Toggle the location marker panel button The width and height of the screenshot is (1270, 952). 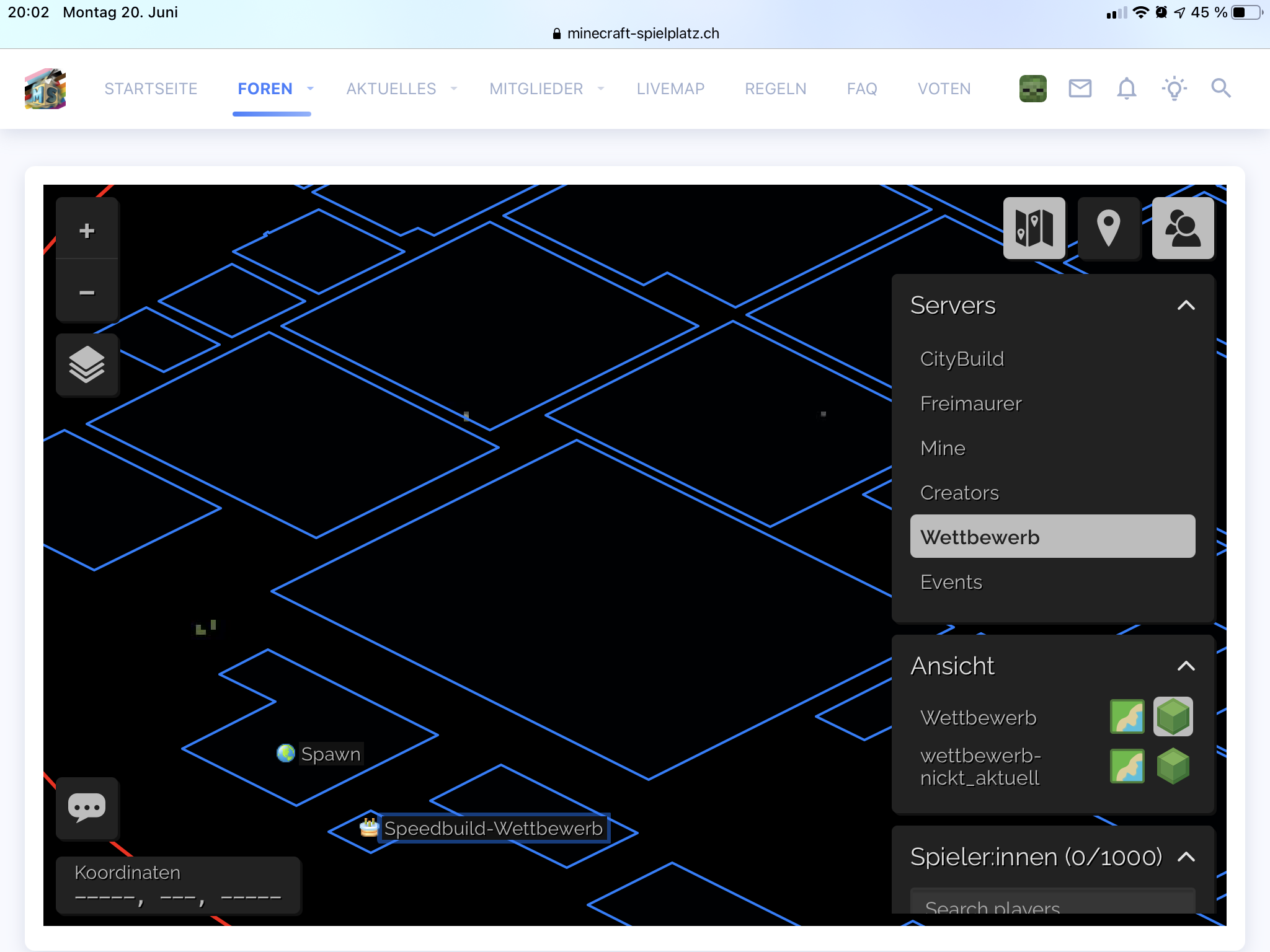tap(1108, 228)
